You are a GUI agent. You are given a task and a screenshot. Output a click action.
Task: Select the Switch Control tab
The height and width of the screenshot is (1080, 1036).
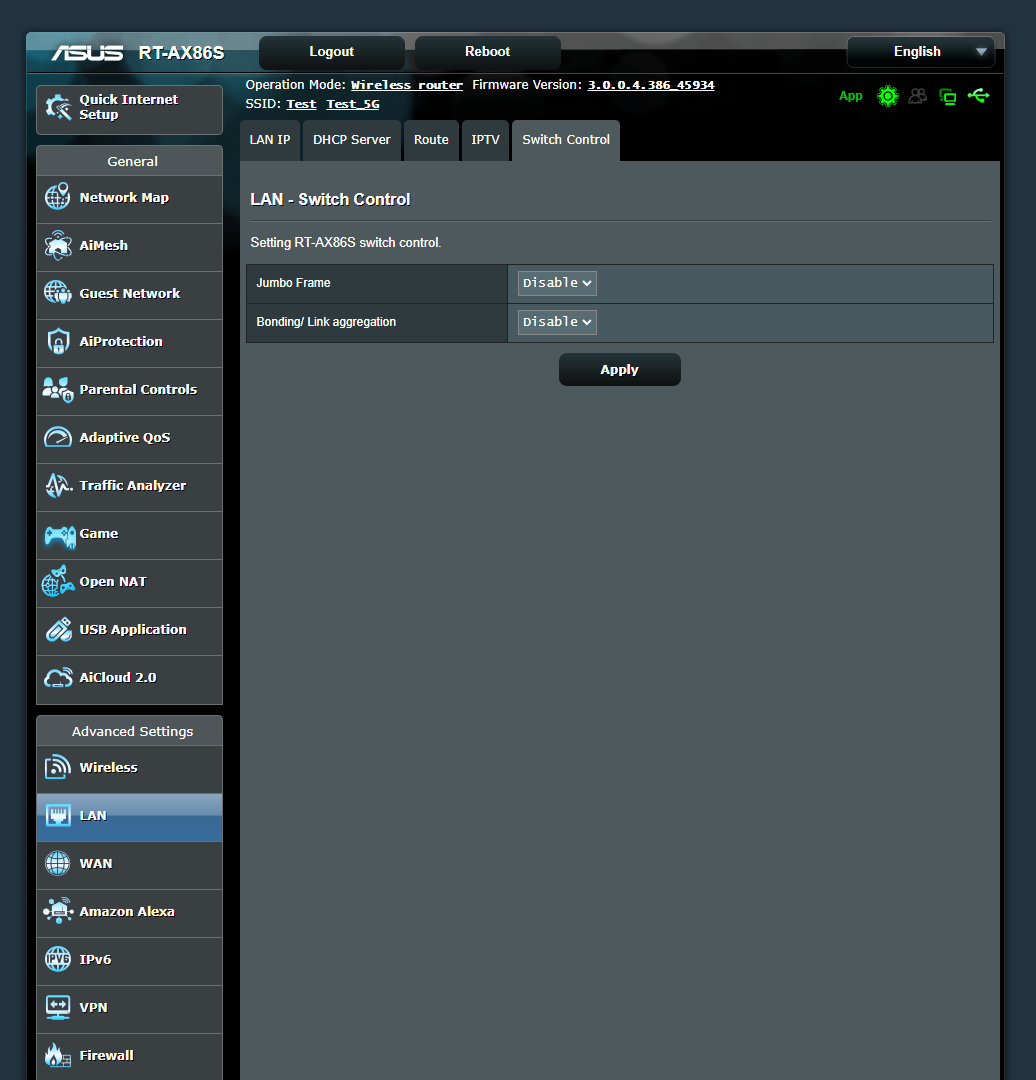click(566, 140)
